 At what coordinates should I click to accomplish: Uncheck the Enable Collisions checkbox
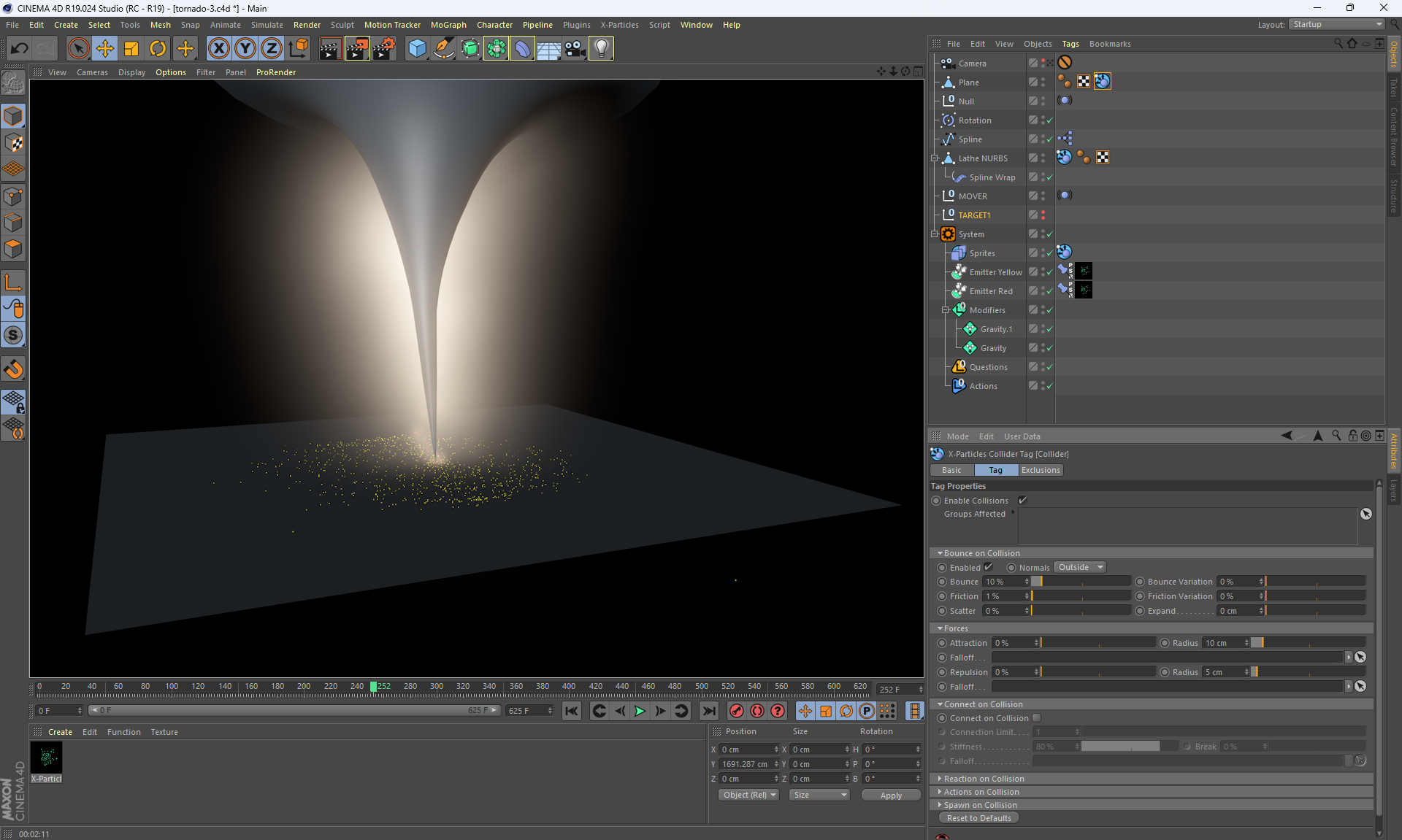pyautogui.click(x=1022, y=501)
